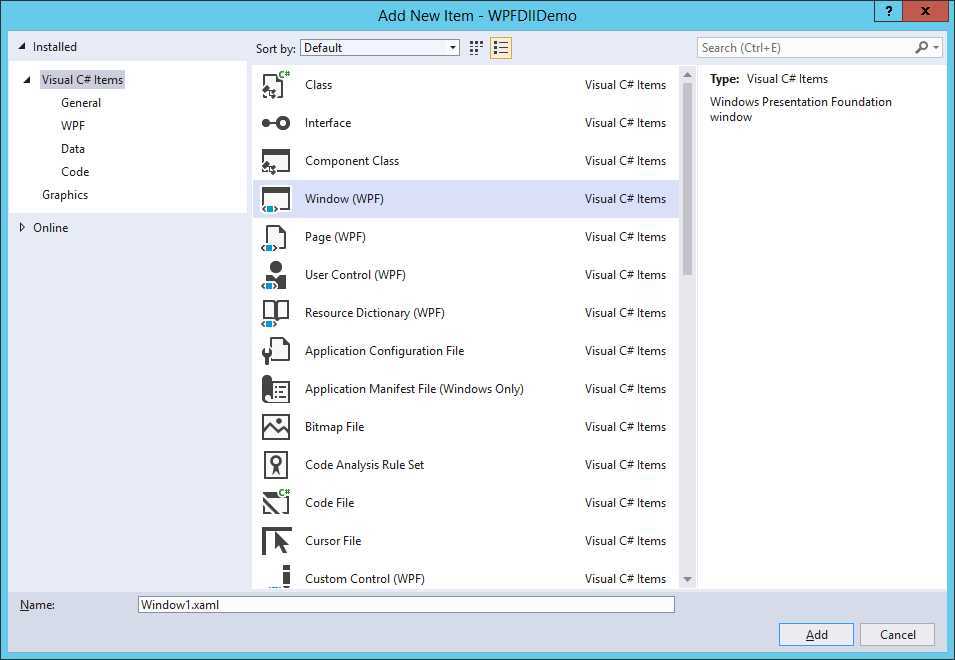Click the Class template icon
The height and width of the screenshot is (660, 955).
[276, 85]
